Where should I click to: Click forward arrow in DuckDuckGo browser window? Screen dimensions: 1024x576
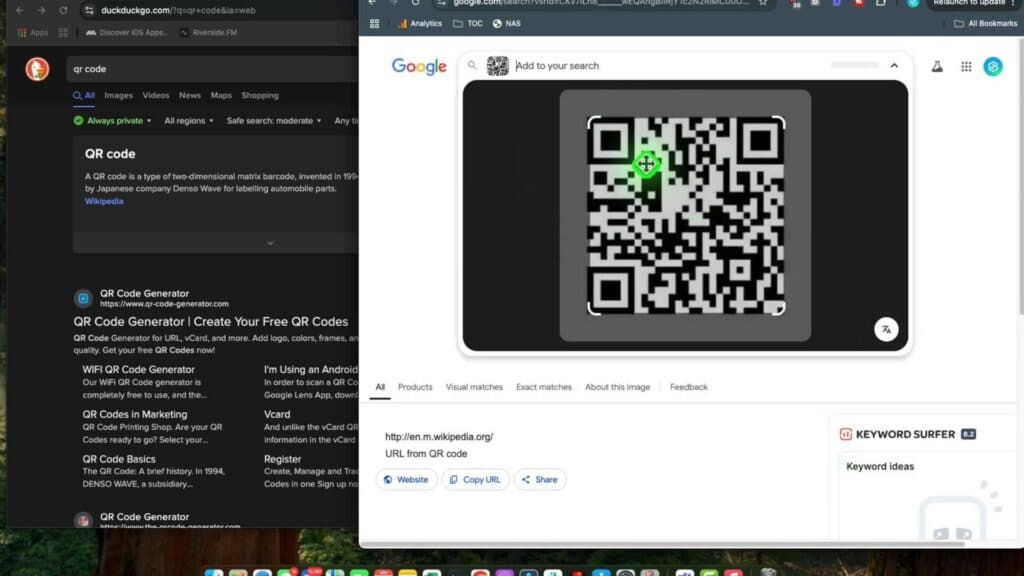[41, 10]
